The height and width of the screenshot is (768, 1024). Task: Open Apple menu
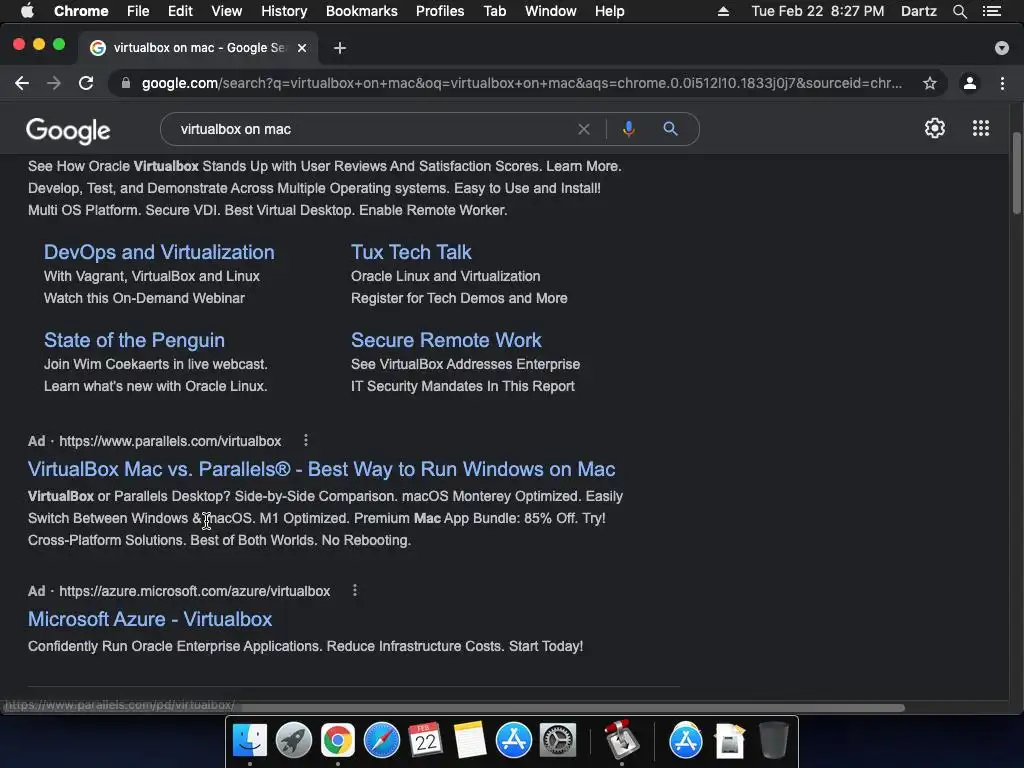point(27,11)
